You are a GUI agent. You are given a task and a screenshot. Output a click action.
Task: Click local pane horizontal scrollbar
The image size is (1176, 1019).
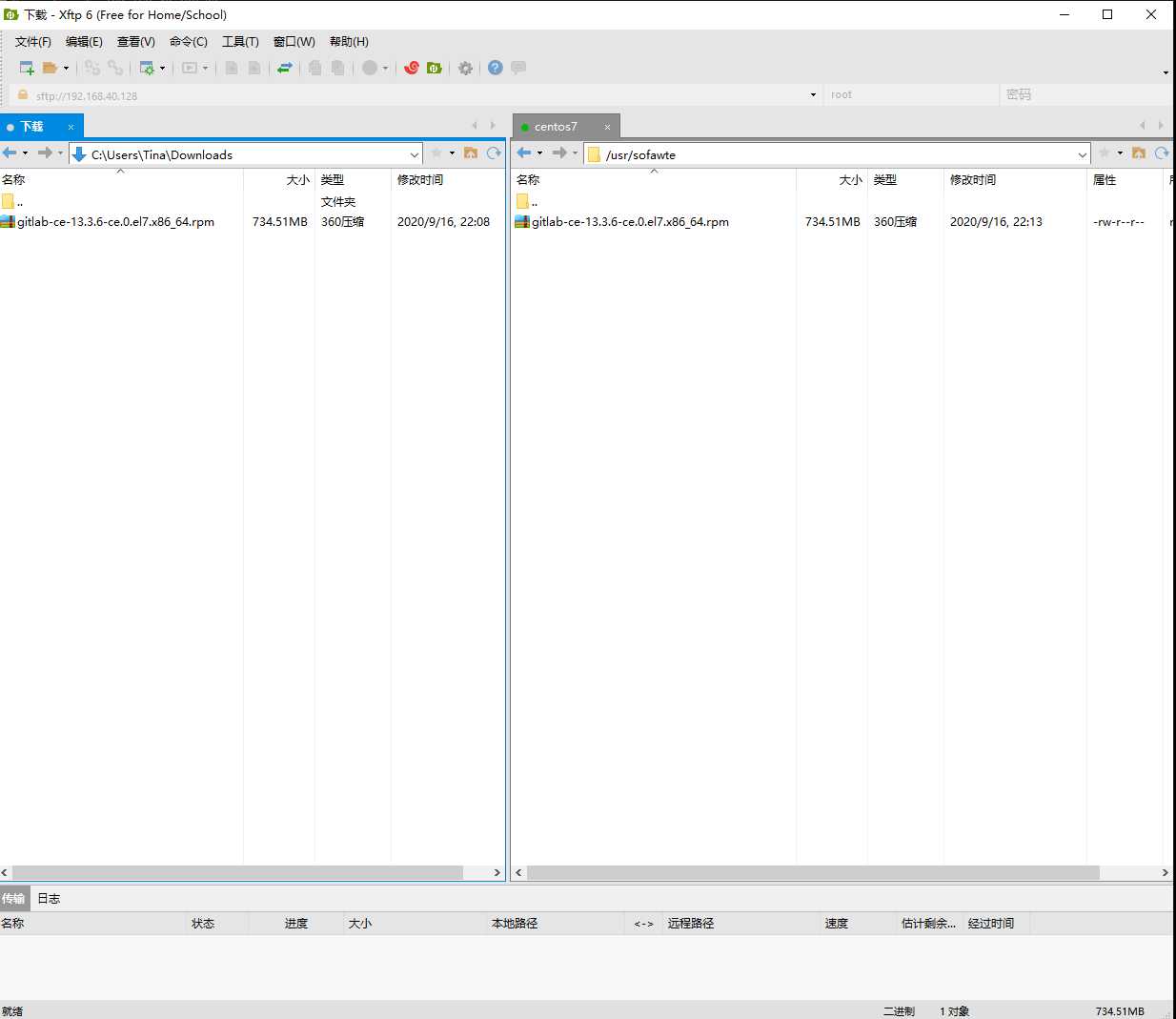(238, 872)
